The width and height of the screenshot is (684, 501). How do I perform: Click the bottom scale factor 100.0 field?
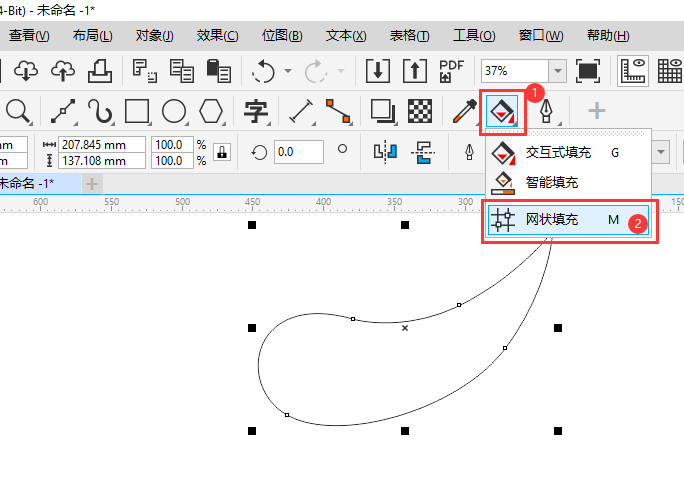click(x=172, y=161)
